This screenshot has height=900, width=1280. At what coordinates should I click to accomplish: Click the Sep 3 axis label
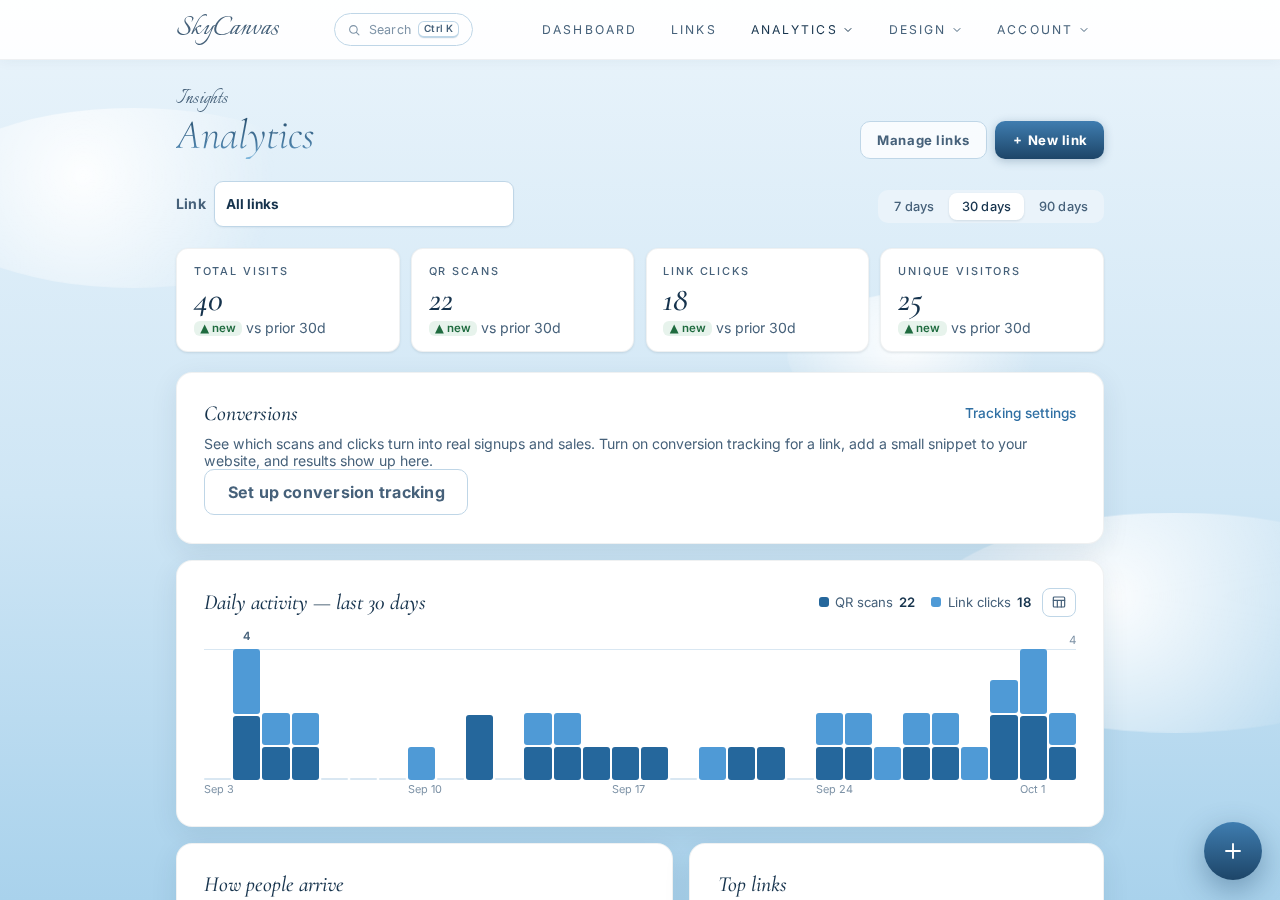[219, 789]
